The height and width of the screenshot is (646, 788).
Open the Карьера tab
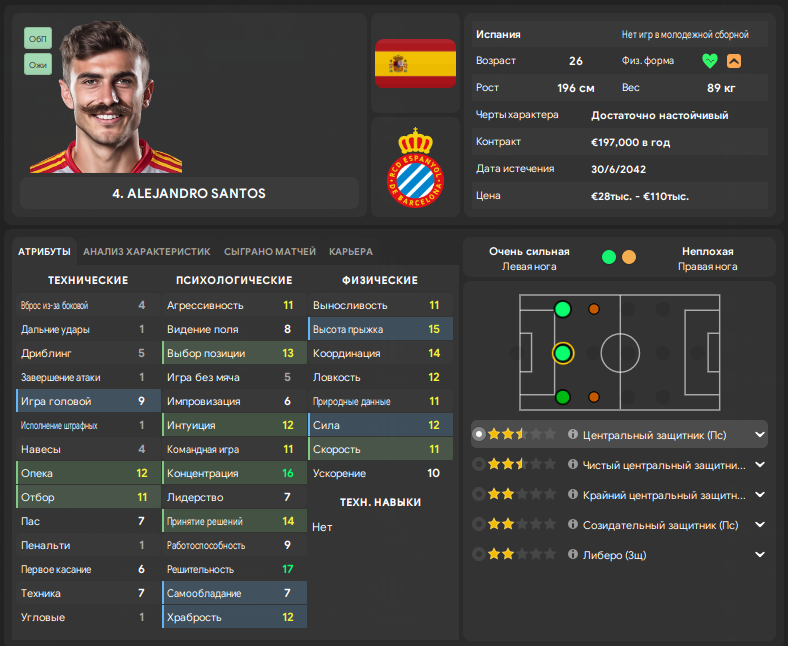point(351,251)
